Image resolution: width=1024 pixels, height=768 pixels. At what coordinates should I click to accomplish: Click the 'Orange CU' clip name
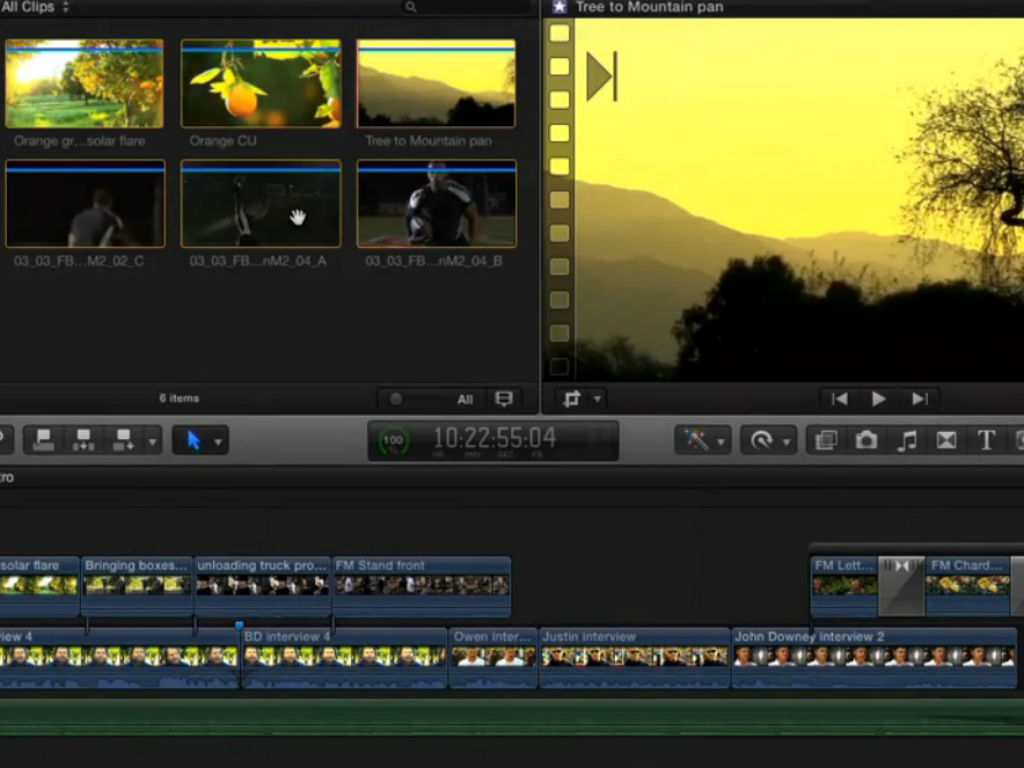click(223, 140)
